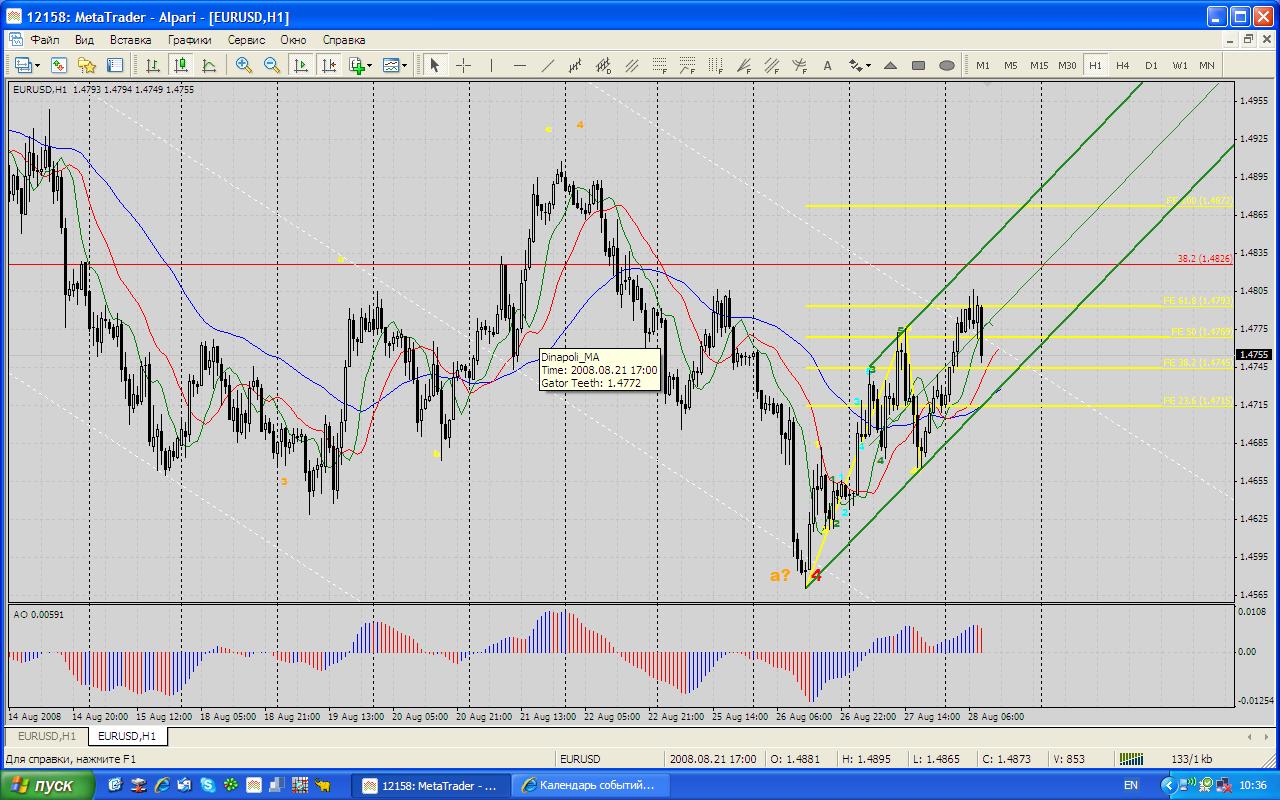The width and height of the screenshot is (1280, 800).
Task: Switch timeframe to M1
Action: click(983, 65)
